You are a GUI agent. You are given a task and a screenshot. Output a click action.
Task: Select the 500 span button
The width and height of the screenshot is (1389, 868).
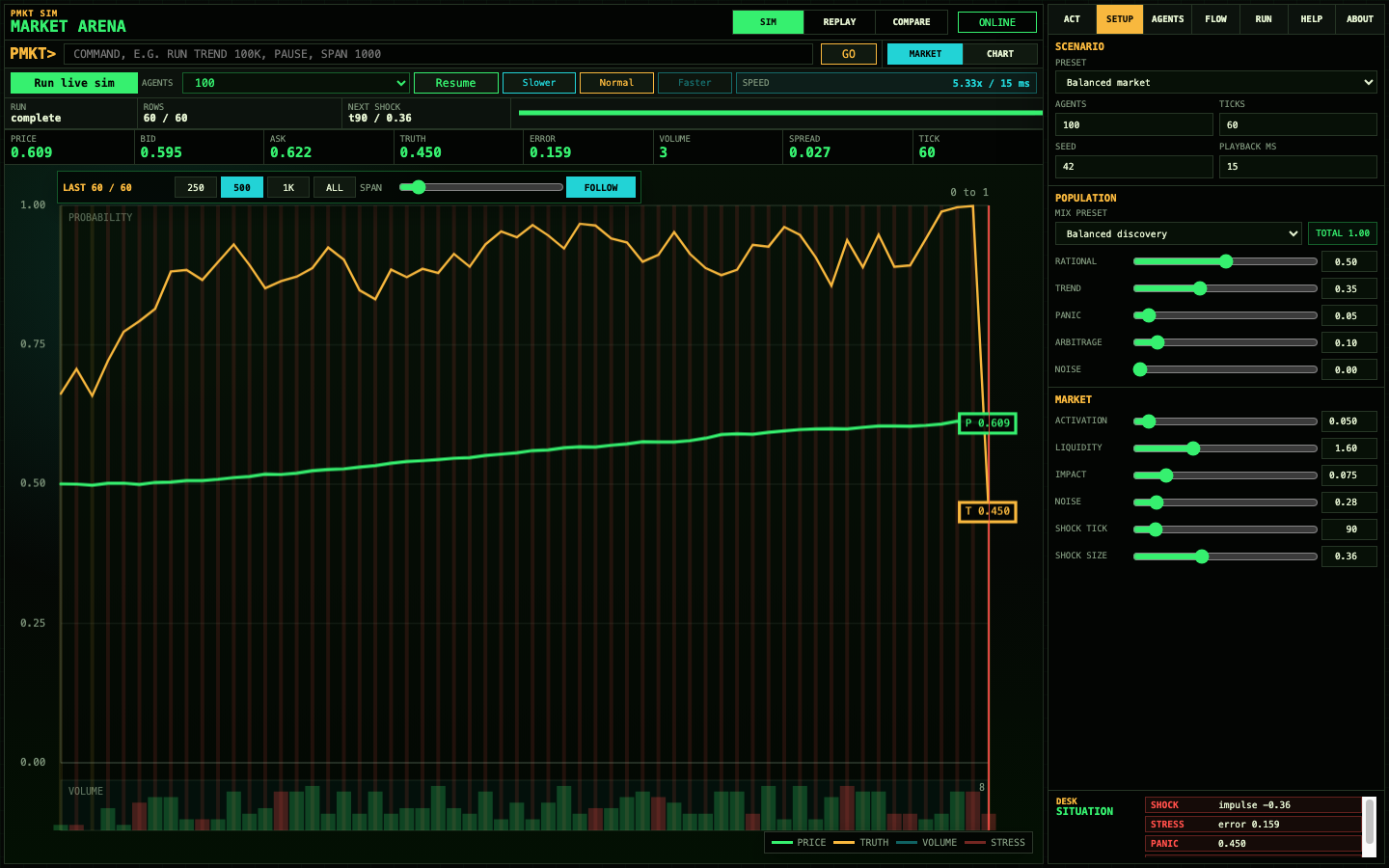242,187
